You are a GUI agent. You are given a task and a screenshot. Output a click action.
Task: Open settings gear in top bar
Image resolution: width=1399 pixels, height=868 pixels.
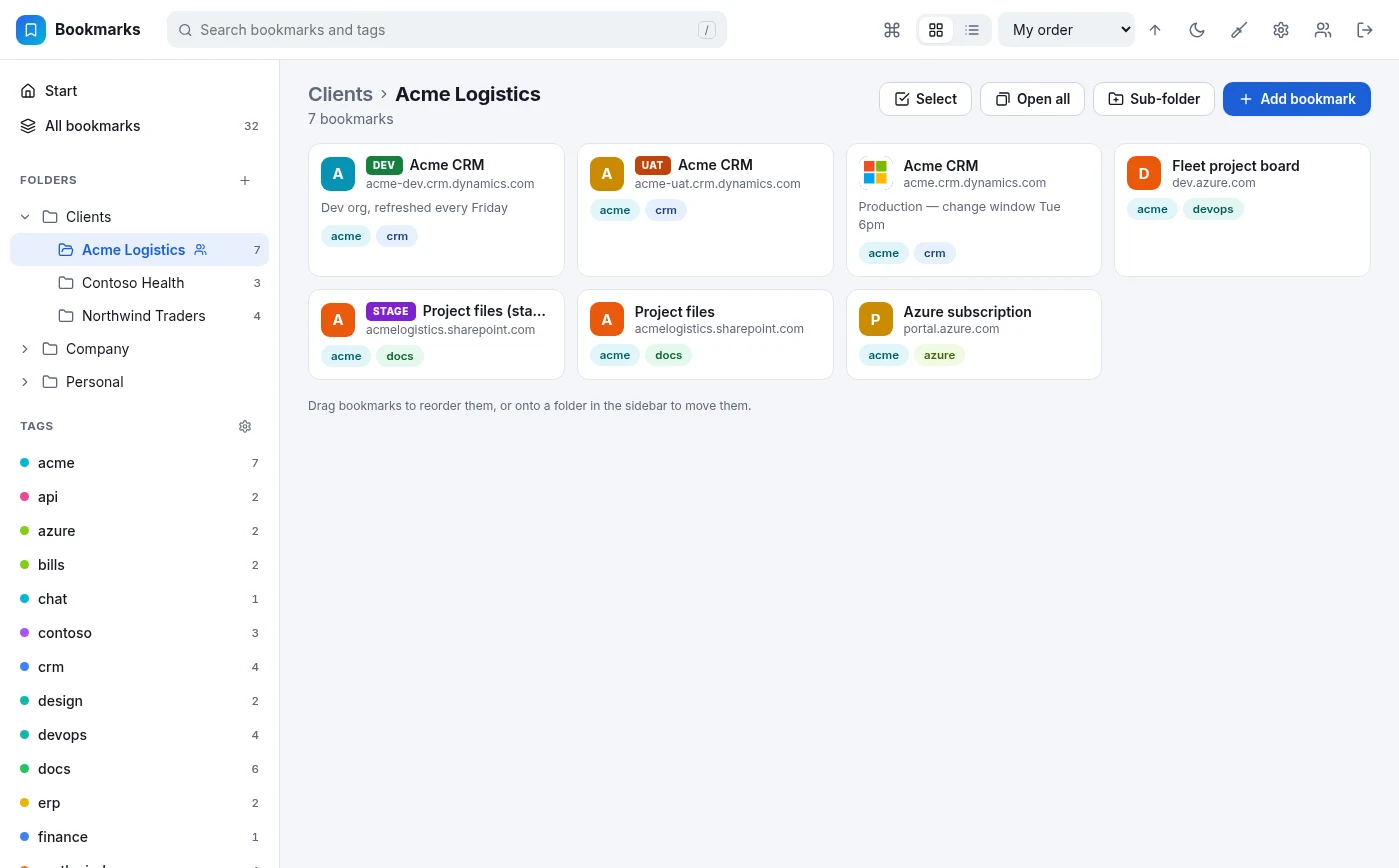[x=1281, y=30]
